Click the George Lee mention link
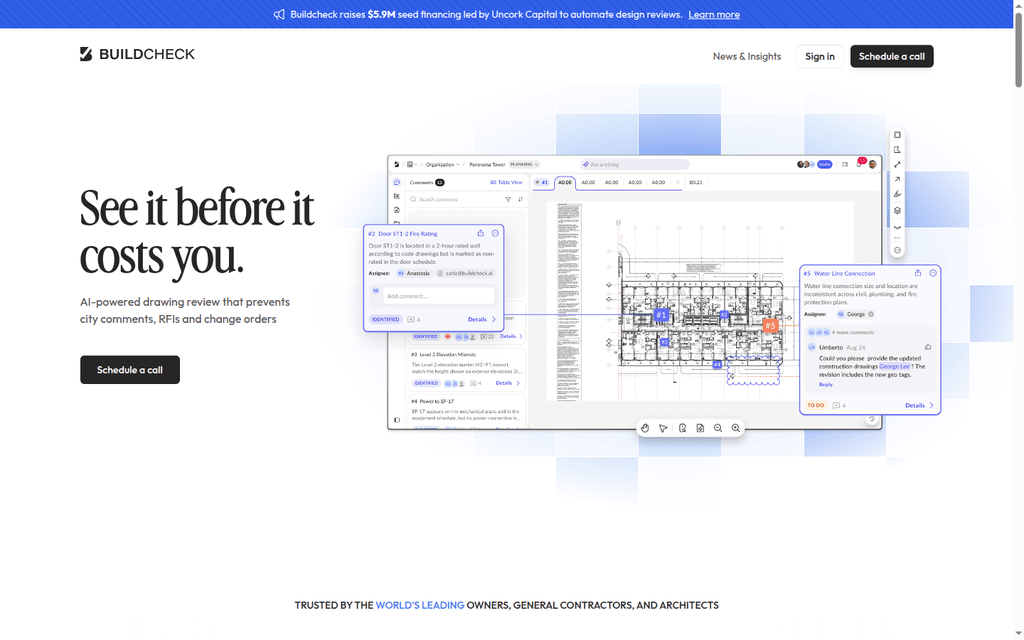The height and width of the screenshot is (640, 1024). point(894,366)
